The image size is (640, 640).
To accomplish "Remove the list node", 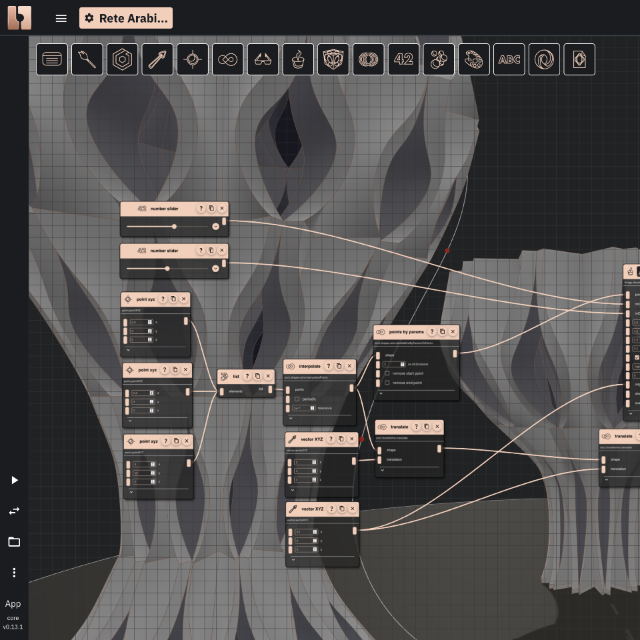I will [268, 376].
